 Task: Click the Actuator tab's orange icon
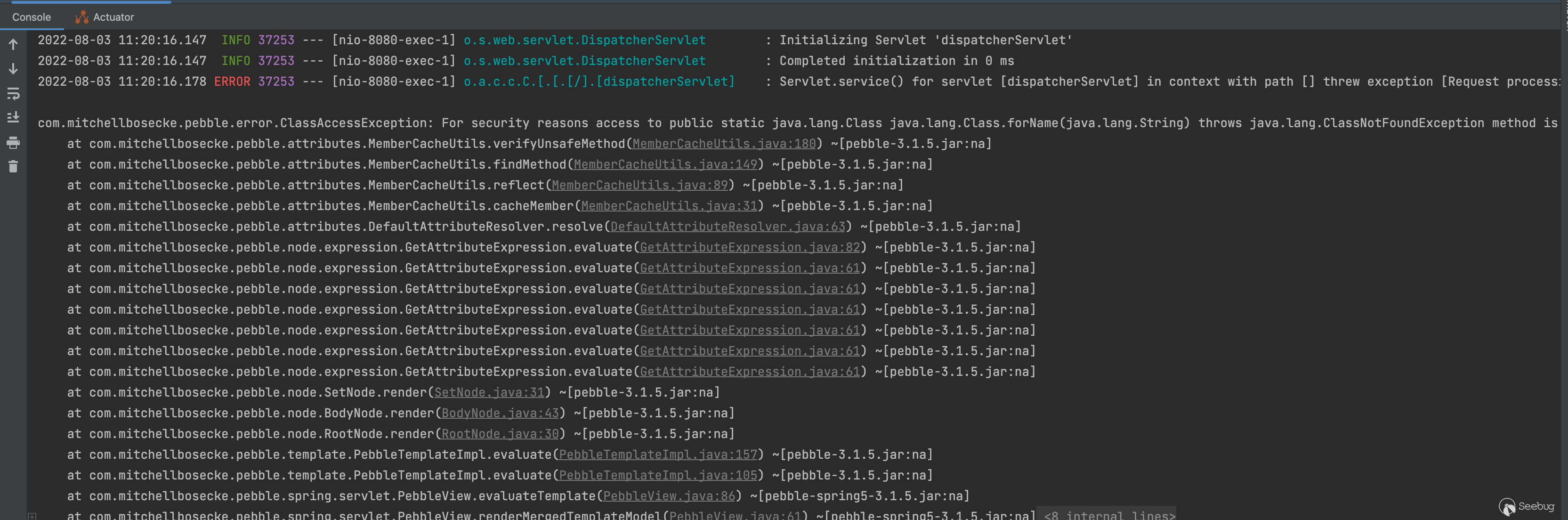[x=81, y=17]
